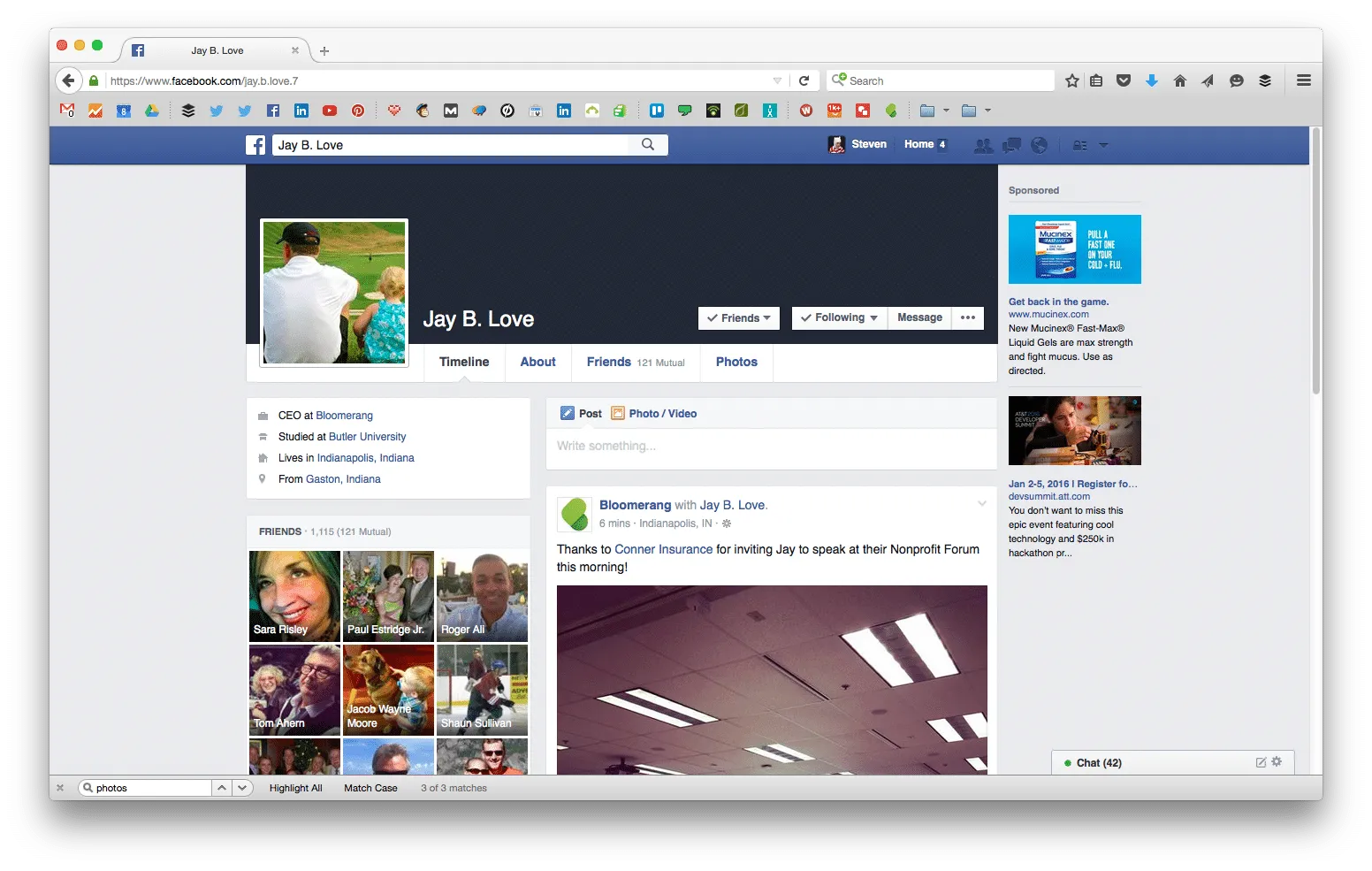This screenshot has width=1372, height=871.
Task: Reload the current page
Action: [x=804, y=80]
